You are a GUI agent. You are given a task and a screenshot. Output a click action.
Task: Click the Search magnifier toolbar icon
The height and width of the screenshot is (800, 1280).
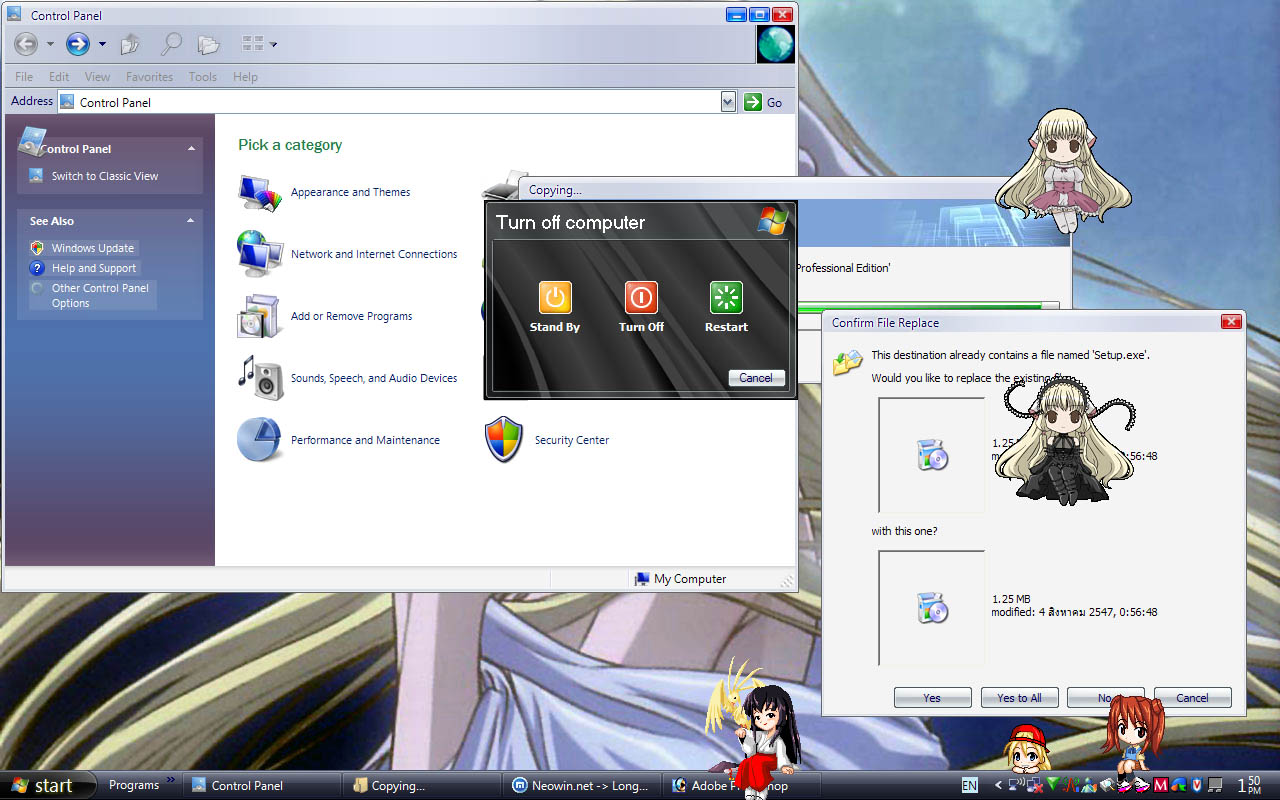pos(171,44)
